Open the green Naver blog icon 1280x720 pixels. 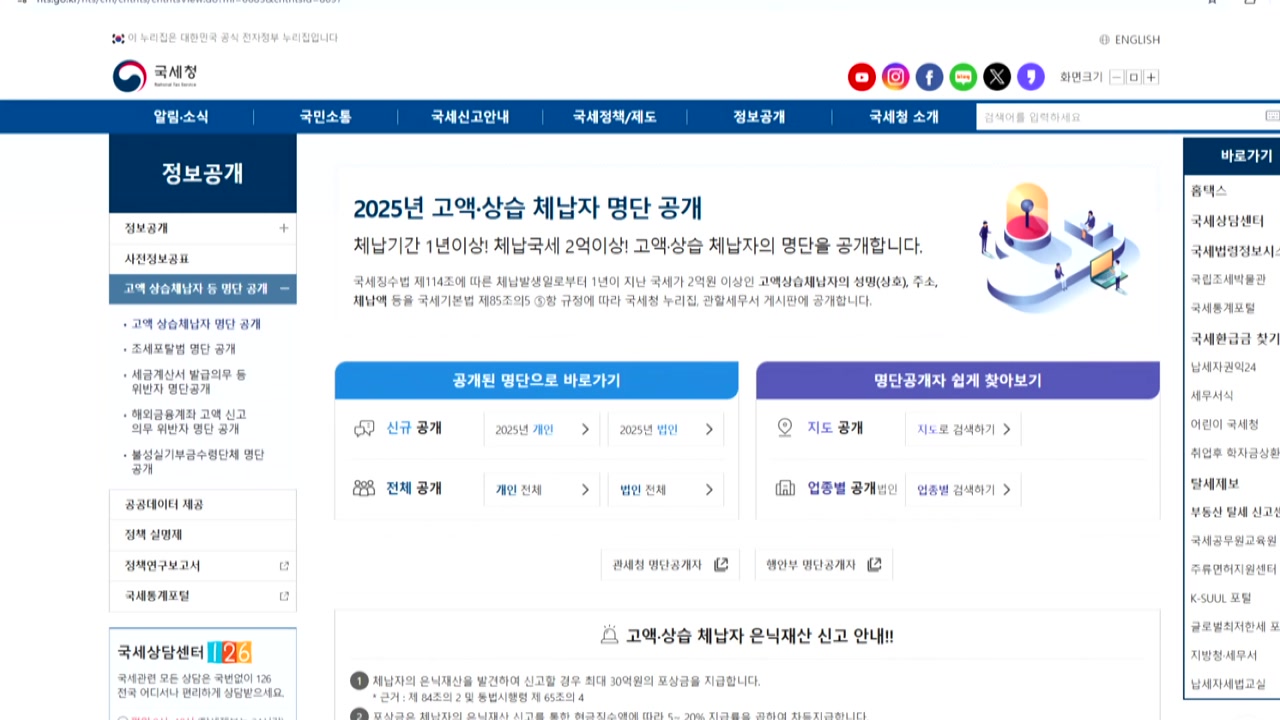point(963,77)
